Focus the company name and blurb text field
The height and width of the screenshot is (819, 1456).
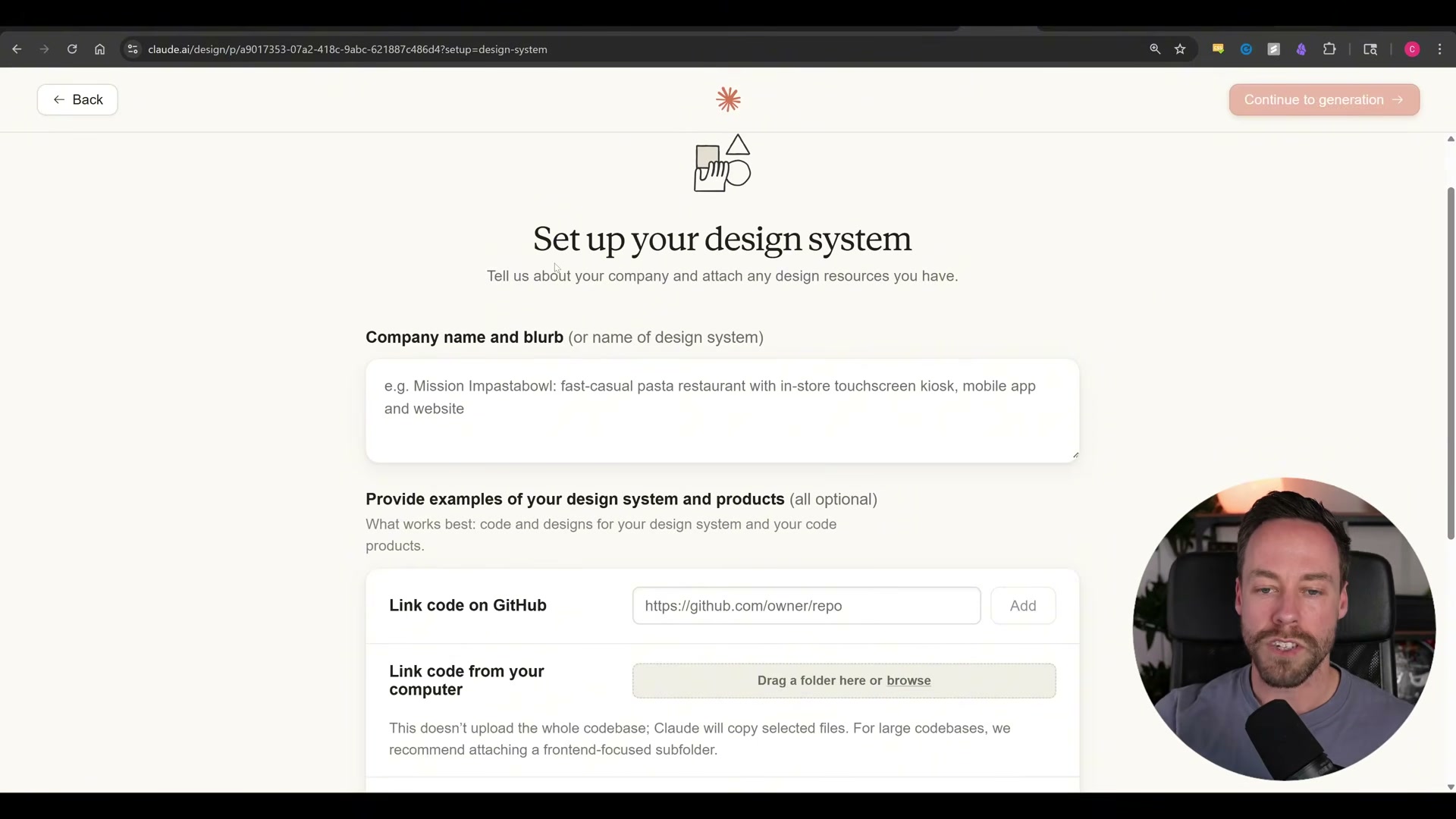pyautogui.click(x=721, y=410)
